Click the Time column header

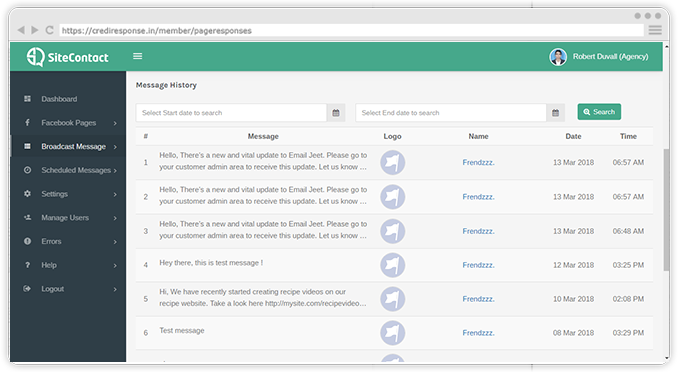click(x=628, y=136)
